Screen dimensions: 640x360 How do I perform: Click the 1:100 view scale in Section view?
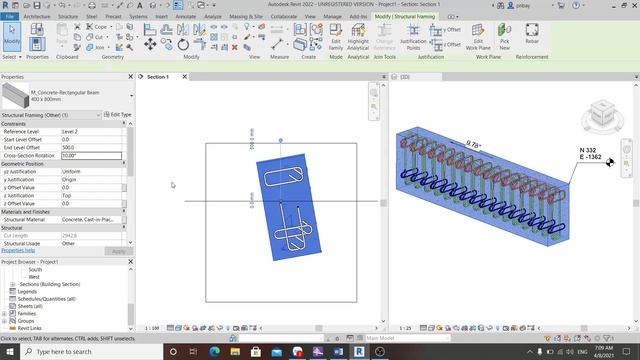pyautogui.click(x=152, y=328)
